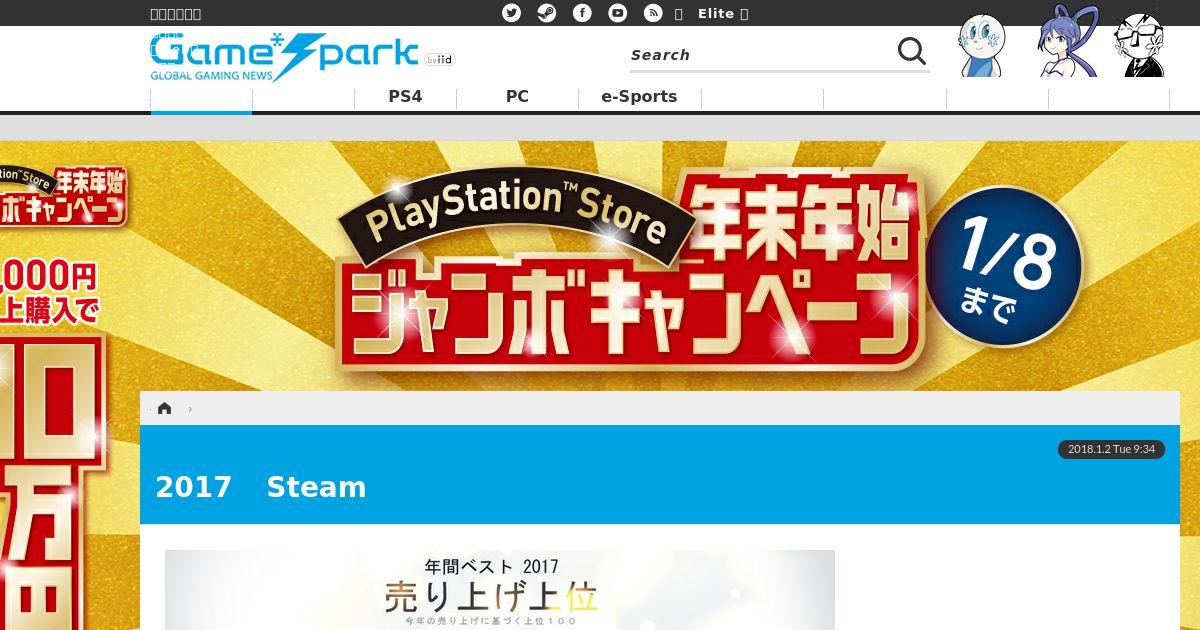This screenshot has width=1200, height=630.
Task: Click the blue-haired girl mascot character
Action: click(x=1066, y=42)
